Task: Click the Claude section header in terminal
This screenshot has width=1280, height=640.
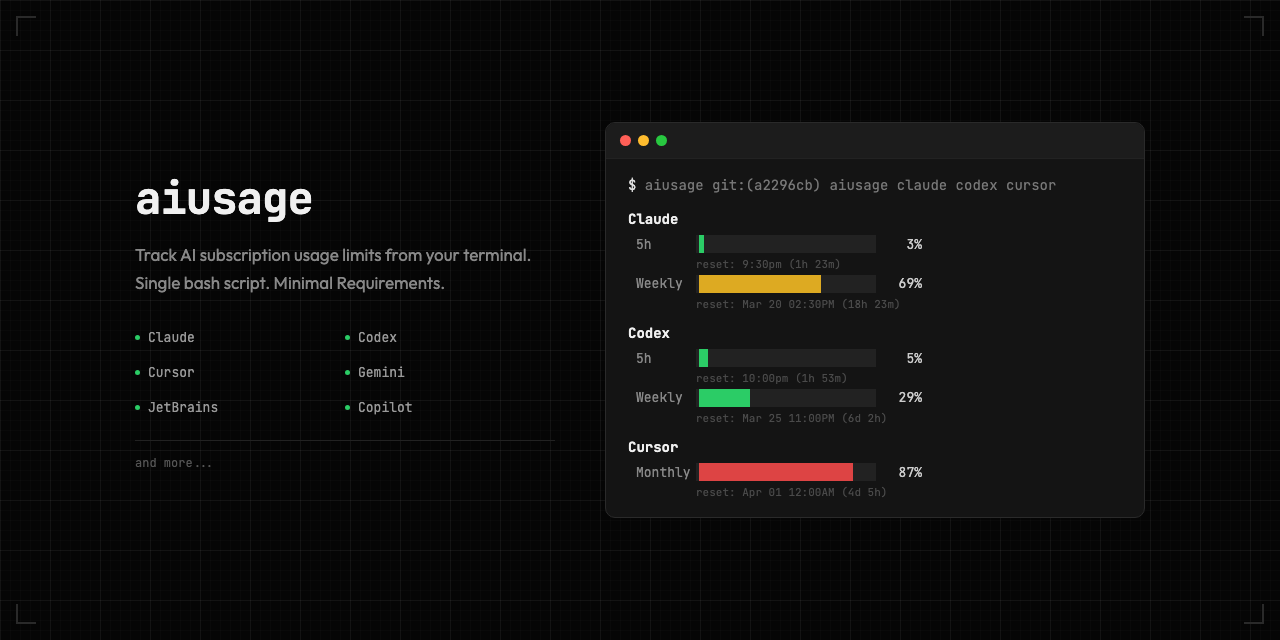Action: pos(653,220)
